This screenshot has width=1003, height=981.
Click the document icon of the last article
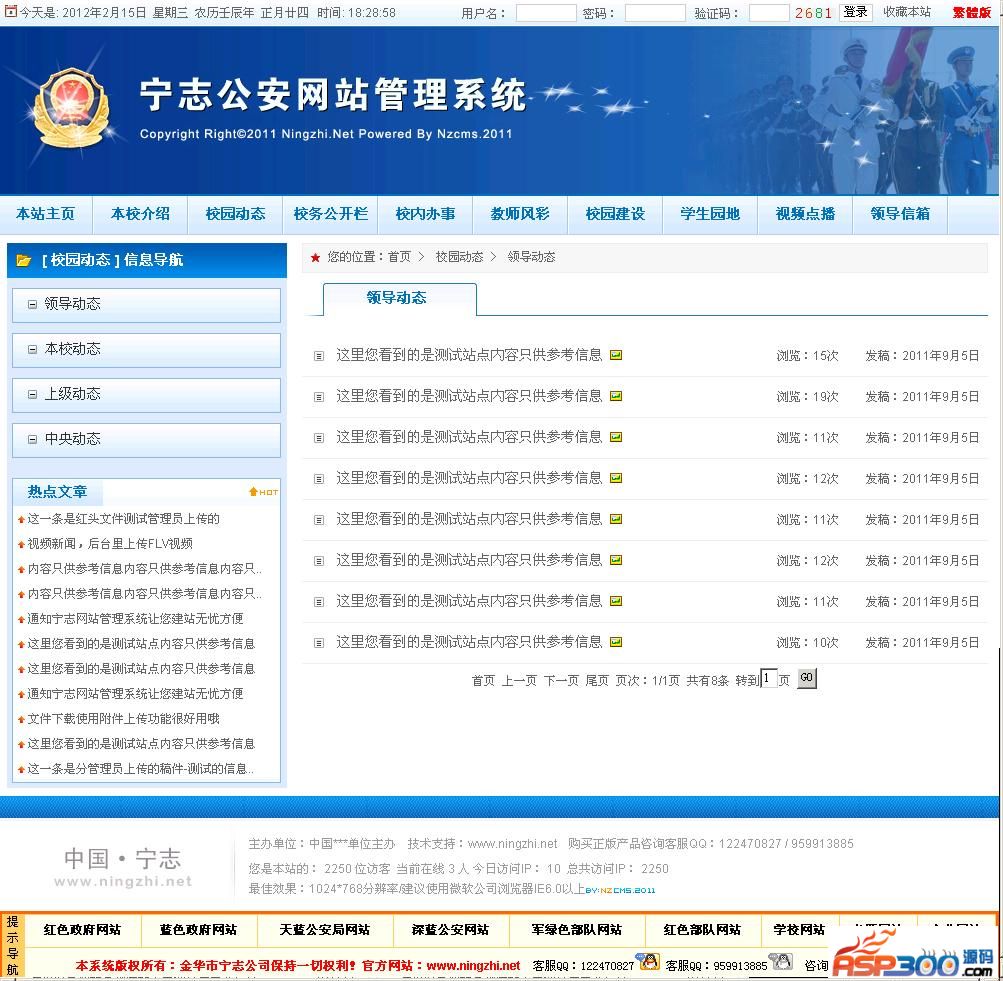[x=319, y=643]
